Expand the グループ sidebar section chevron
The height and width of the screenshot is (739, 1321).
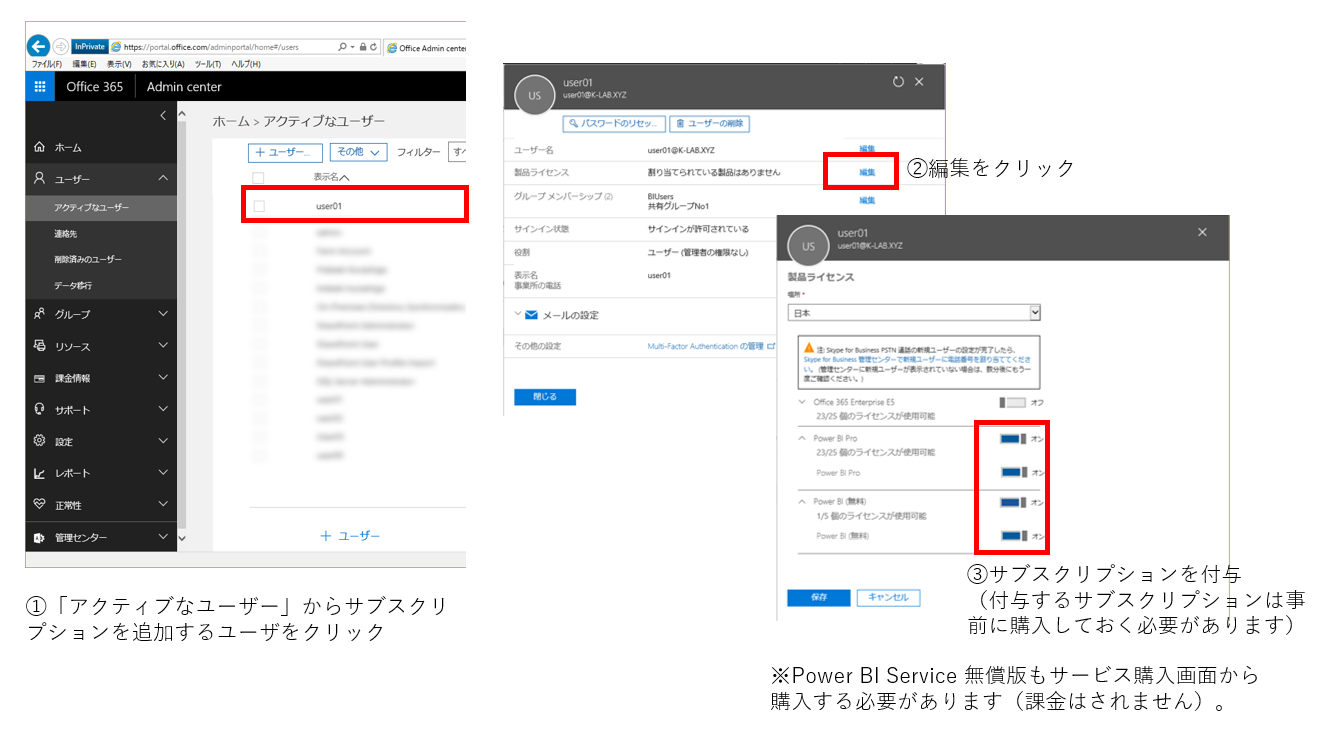click(164, 314)
